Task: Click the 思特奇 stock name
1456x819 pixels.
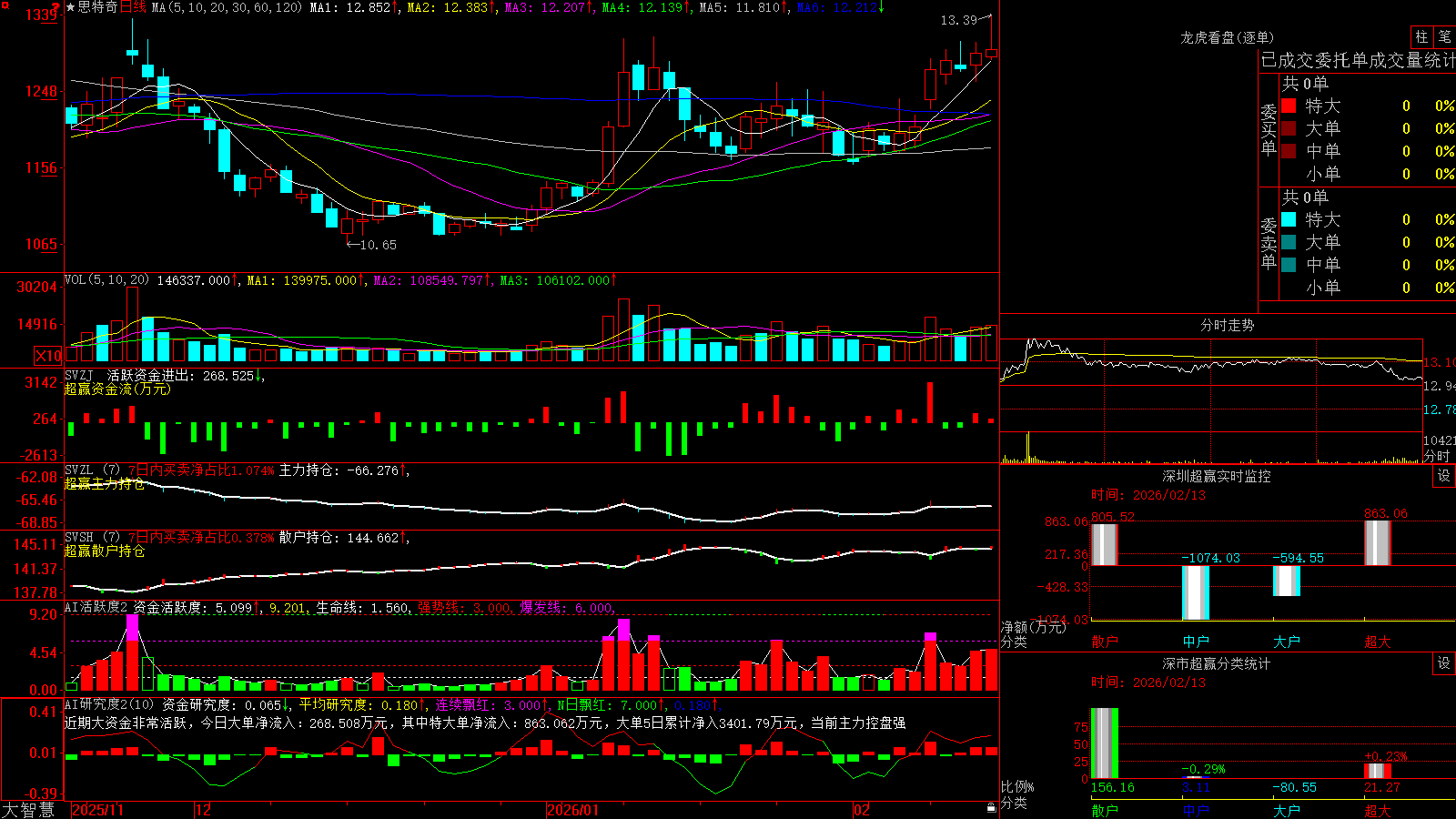Action: [x=98, y=7]
